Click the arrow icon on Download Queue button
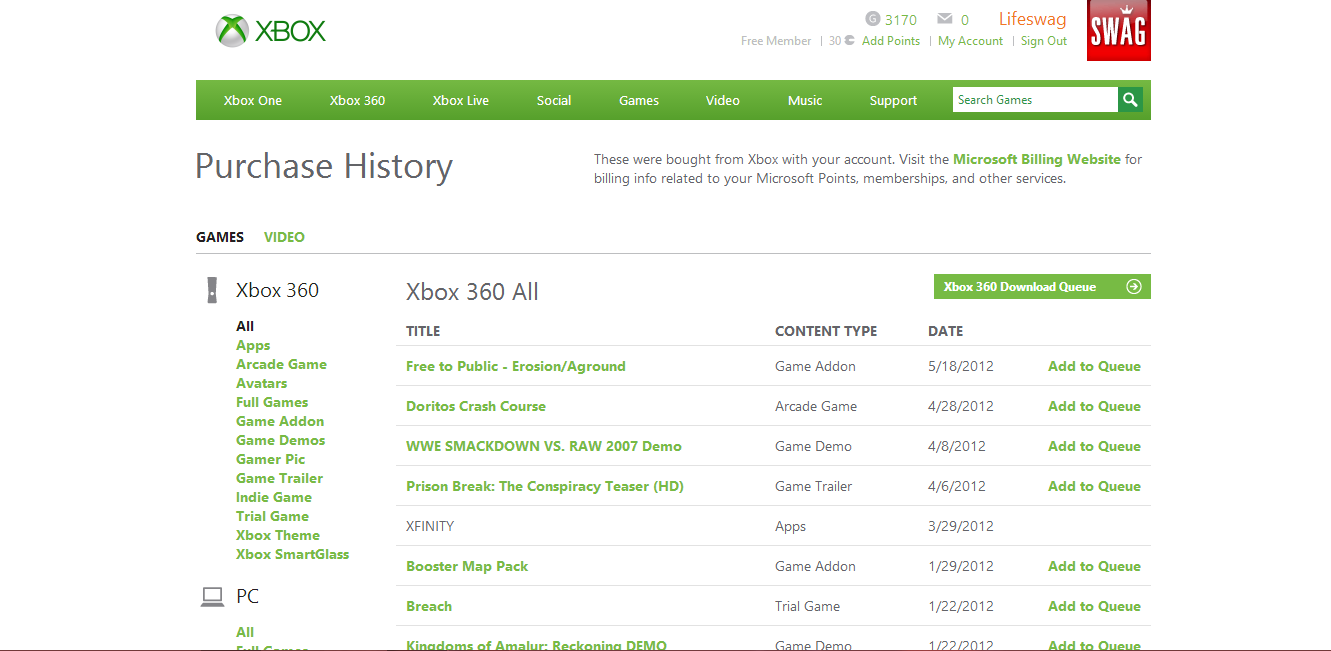This screenshot has height=651, width=1331. pos(1134,287)
